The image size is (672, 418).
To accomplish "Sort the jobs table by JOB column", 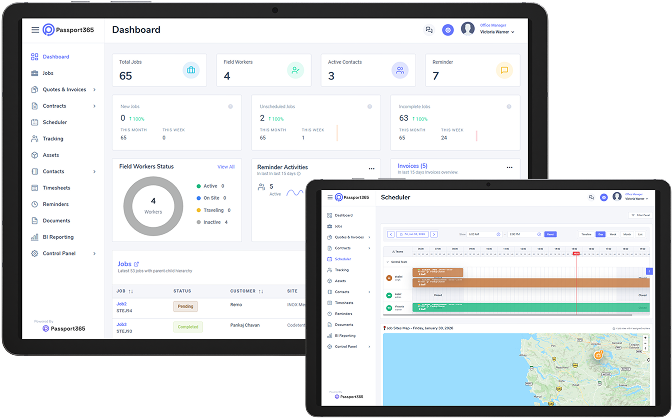I will pos(126,290).
